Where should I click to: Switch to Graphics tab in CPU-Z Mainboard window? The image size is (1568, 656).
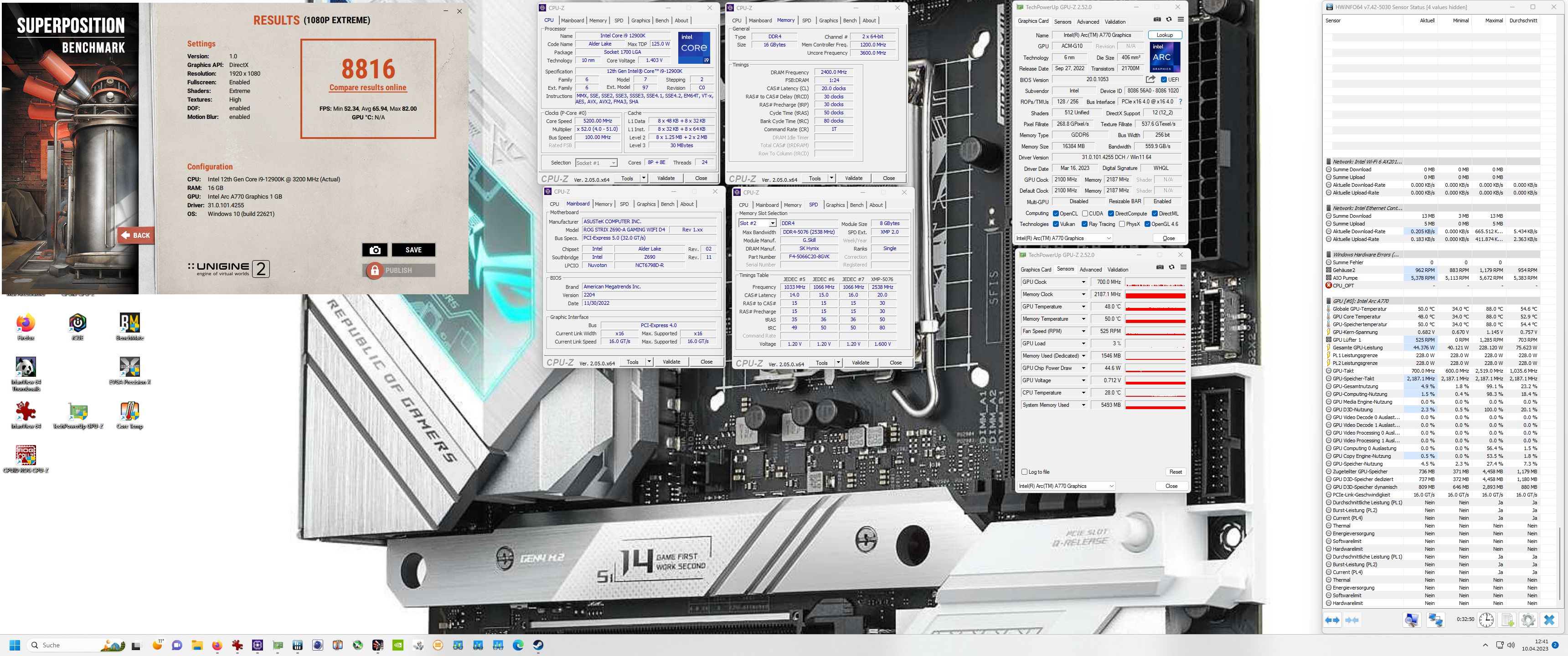point(646,204)
